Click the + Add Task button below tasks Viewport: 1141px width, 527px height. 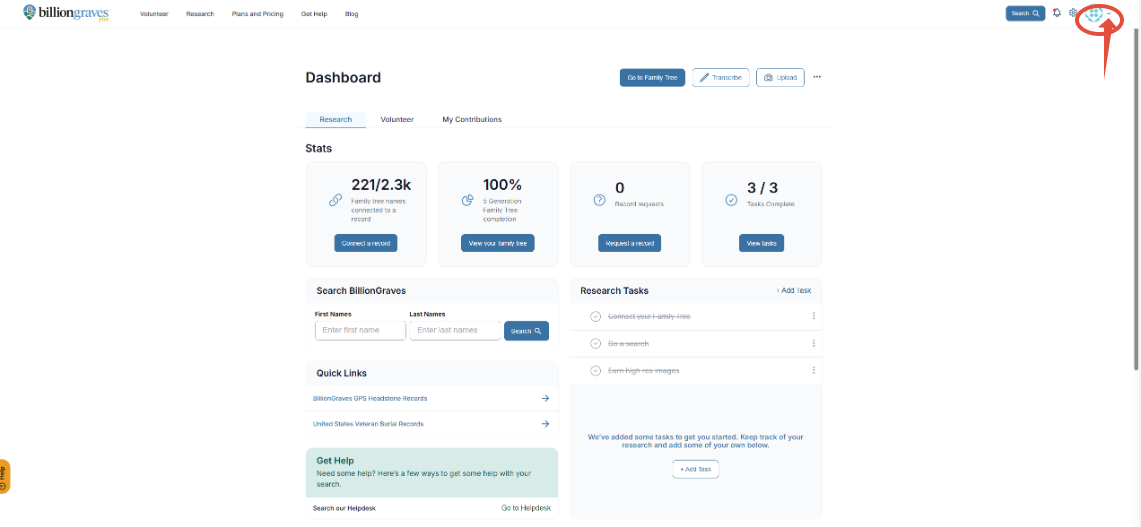(x=696, y=469)
